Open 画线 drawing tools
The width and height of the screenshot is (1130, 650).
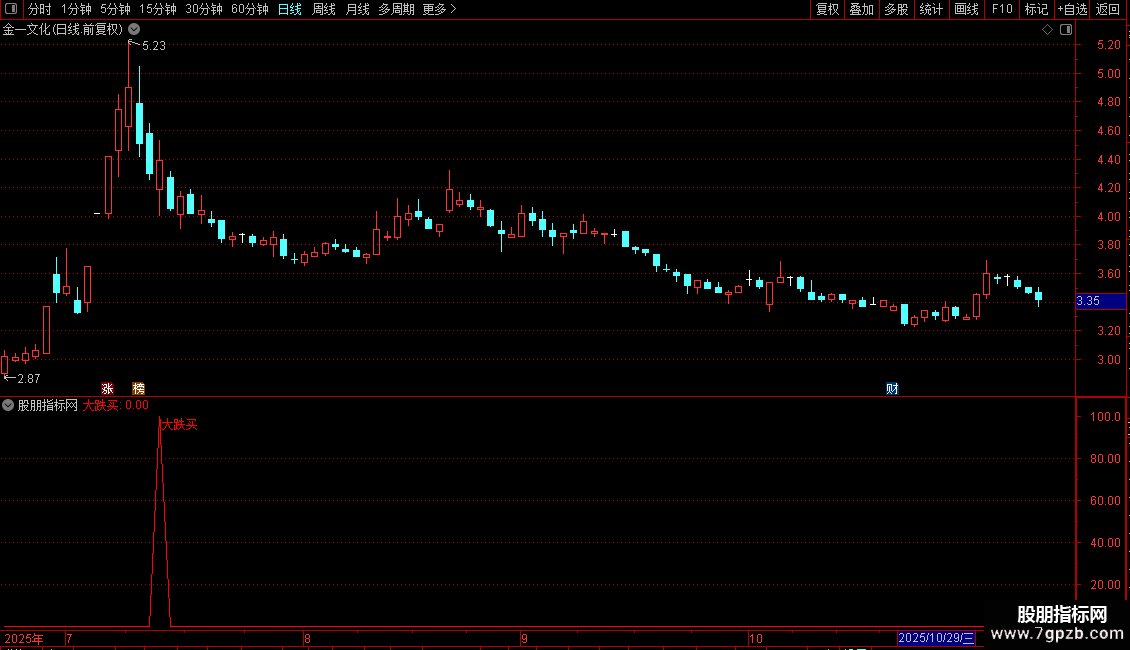(x=966, y=9)
